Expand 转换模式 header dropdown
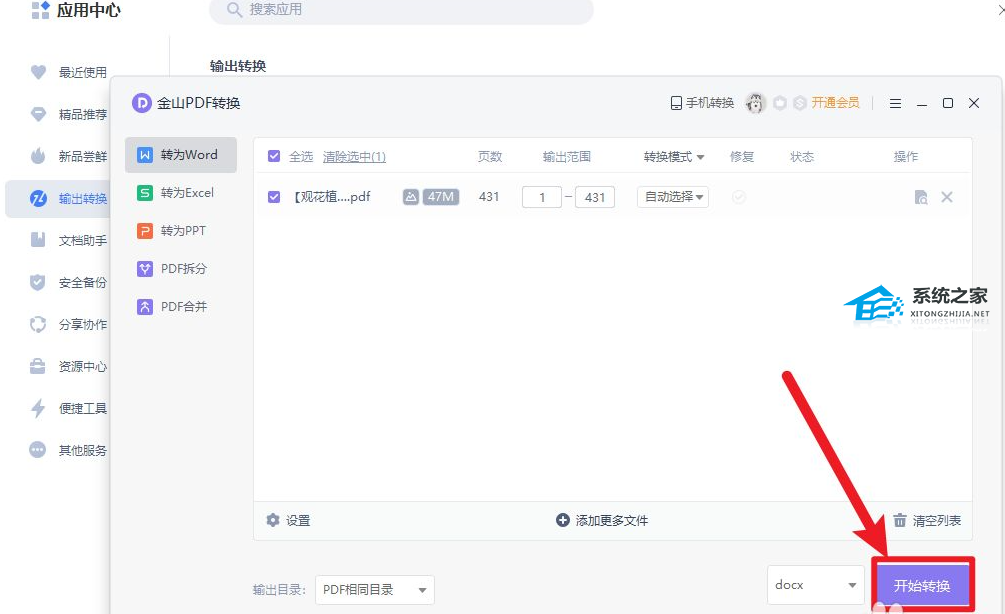This screenshot has height=614, width=1005. click(x=674, y=157)
